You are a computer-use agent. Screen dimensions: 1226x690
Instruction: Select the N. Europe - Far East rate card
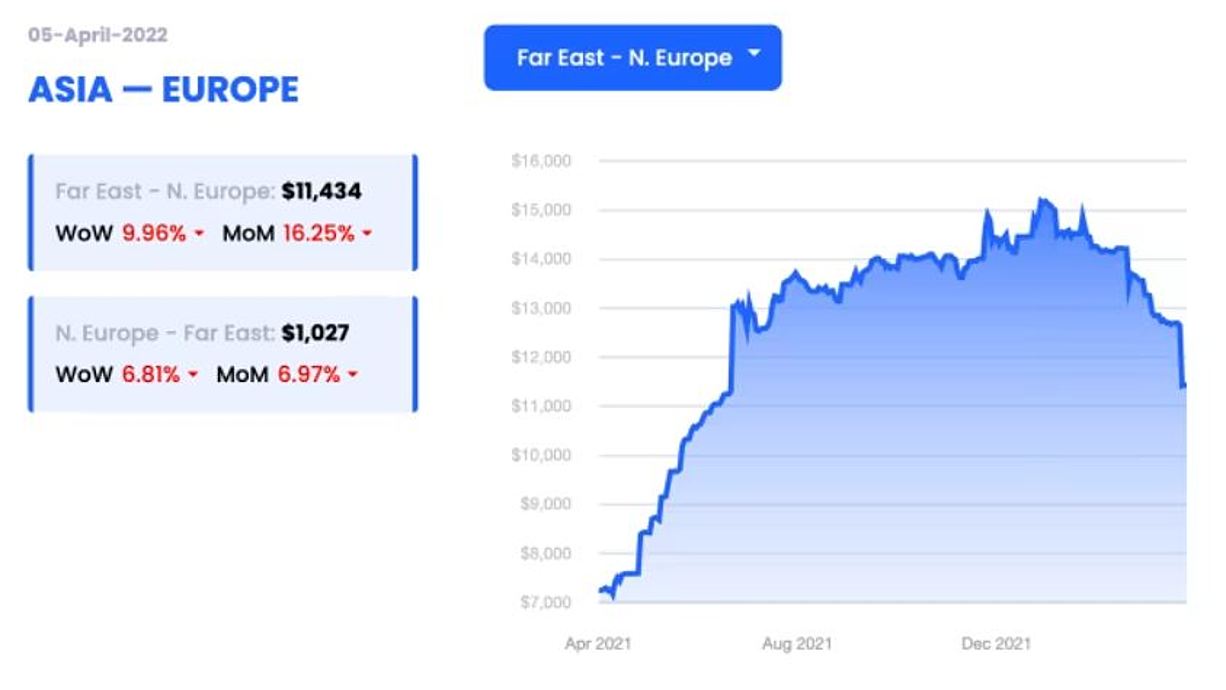pos(223,353)
